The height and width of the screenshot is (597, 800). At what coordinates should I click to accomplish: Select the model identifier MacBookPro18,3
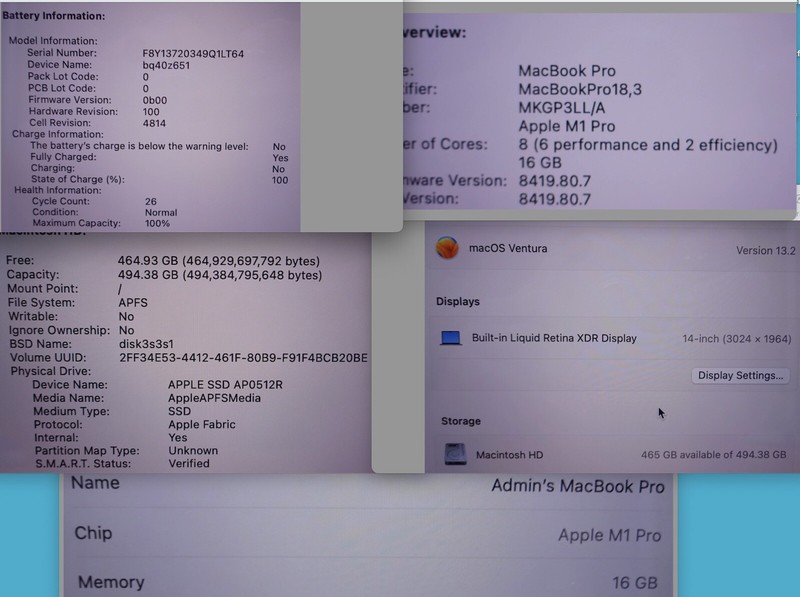pos(580,90)
